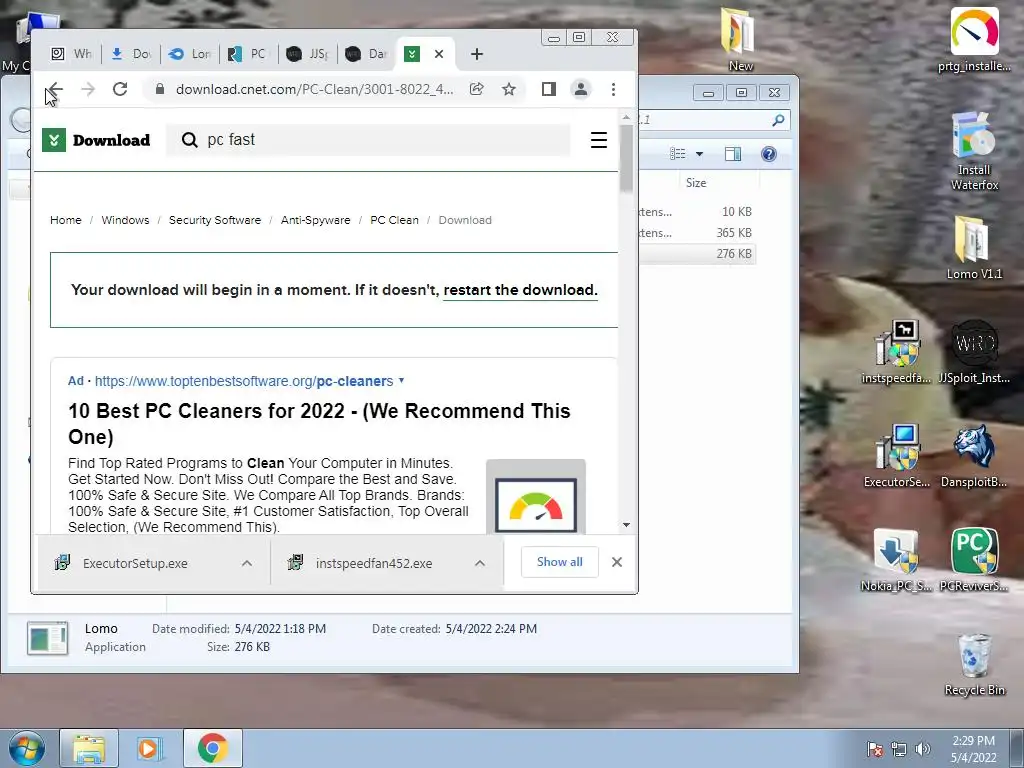Share this page with the share icon
The image size is (1024, 768).
tap(477, 89)
